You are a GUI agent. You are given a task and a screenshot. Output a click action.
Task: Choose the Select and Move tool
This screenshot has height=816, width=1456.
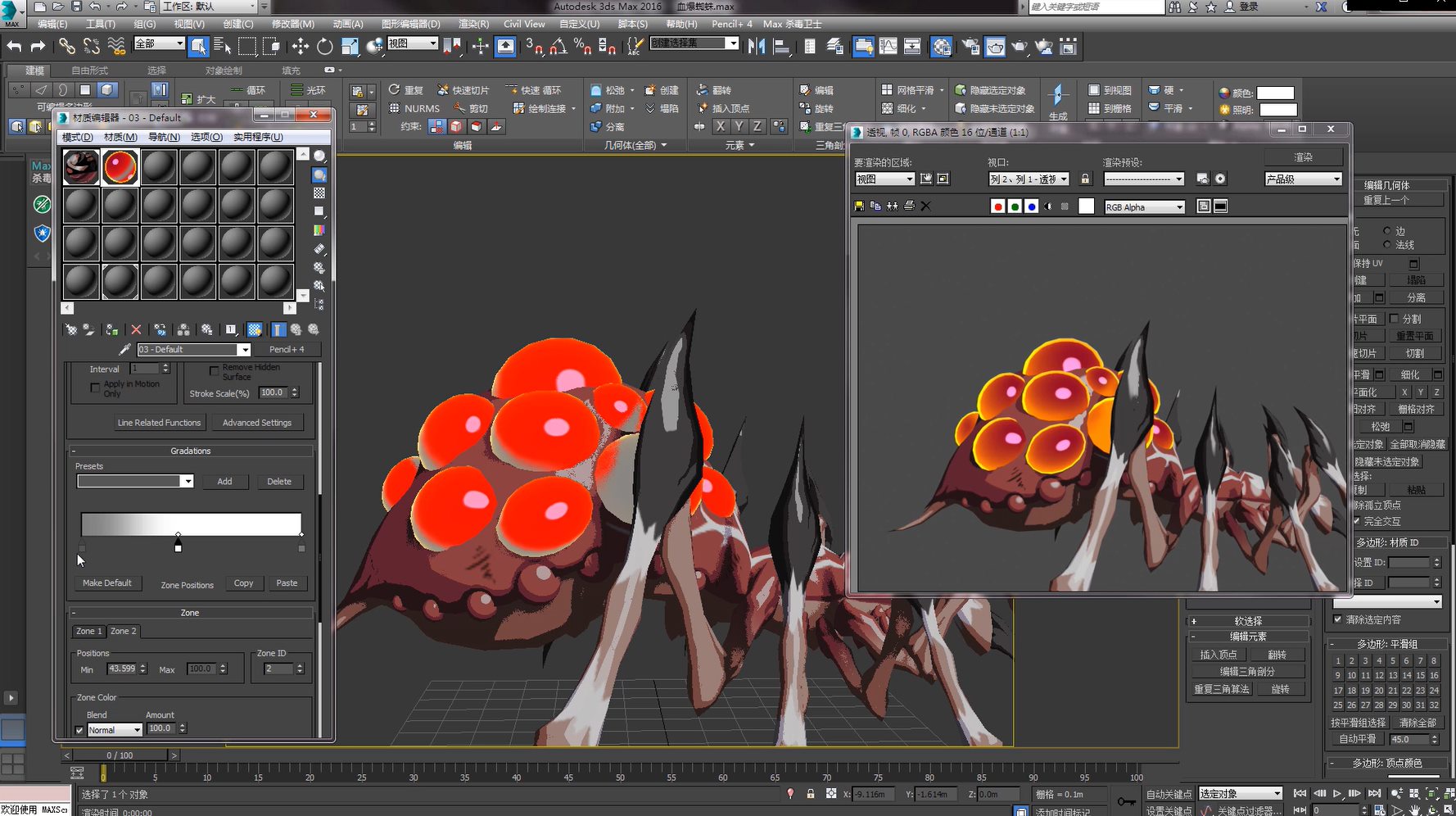301,47
